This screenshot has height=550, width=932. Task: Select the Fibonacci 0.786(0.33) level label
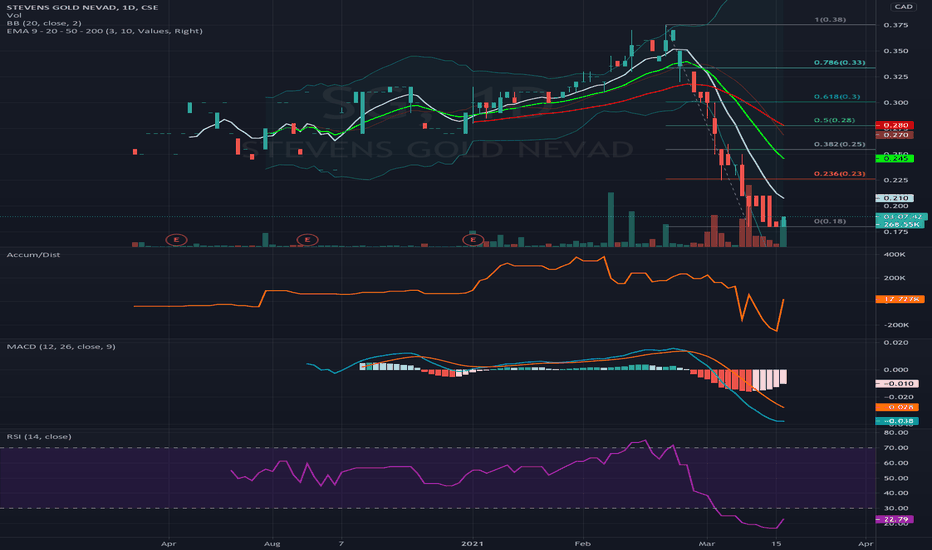point(840,62)
